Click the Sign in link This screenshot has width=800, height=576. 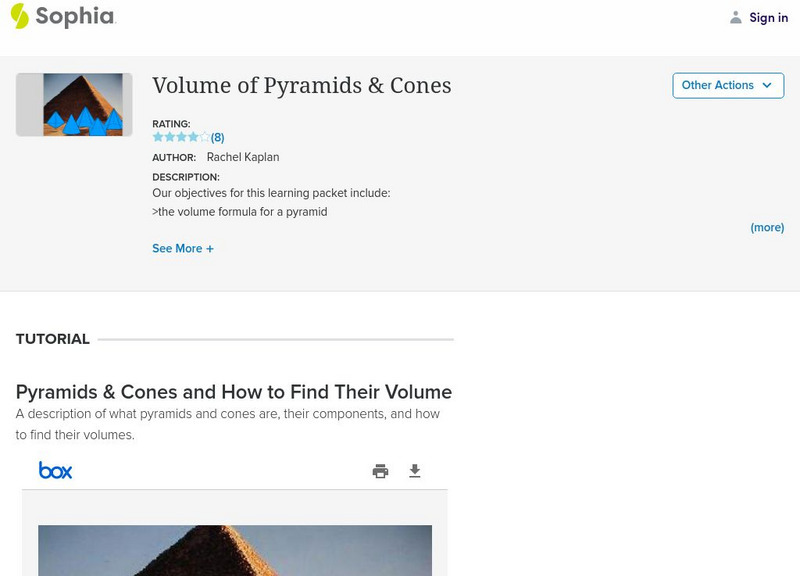(768, 17)
